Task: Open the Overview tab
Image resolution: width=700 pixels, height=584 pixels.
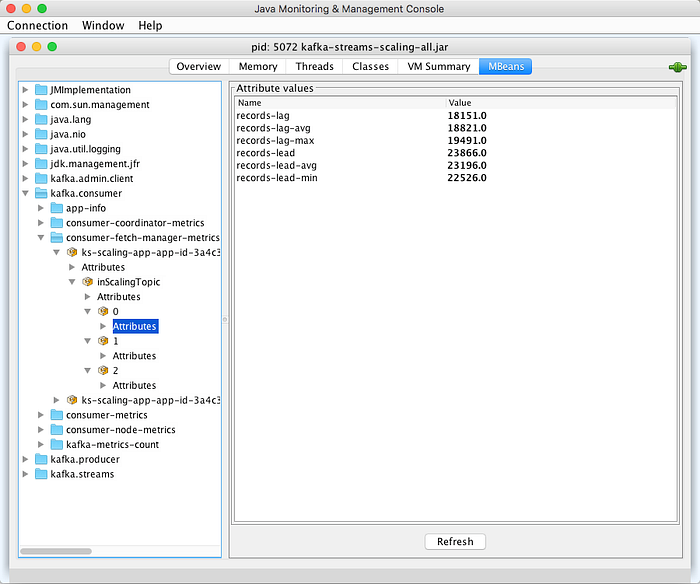Action: 199,67
